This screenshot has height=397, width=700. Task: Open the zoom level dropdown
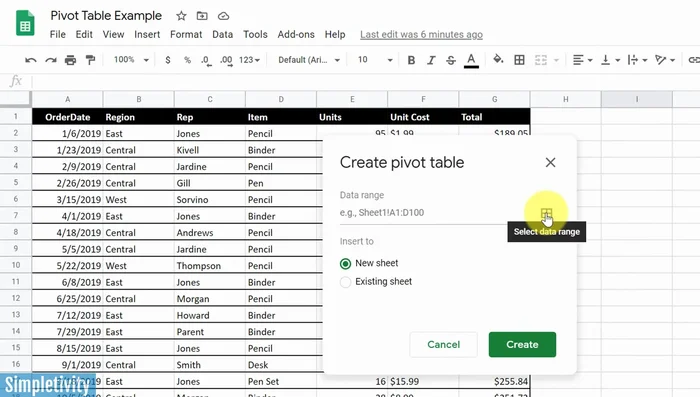(131, 60)
